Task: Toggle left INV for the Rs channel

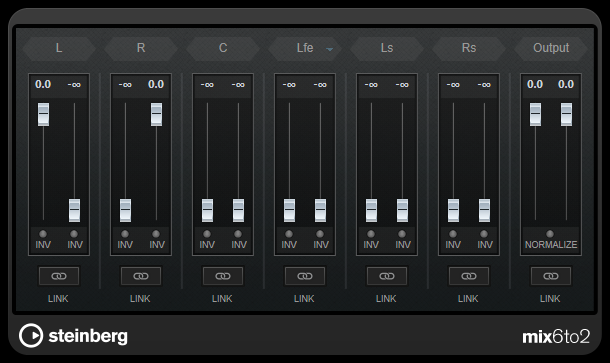Action: [453, 234]
